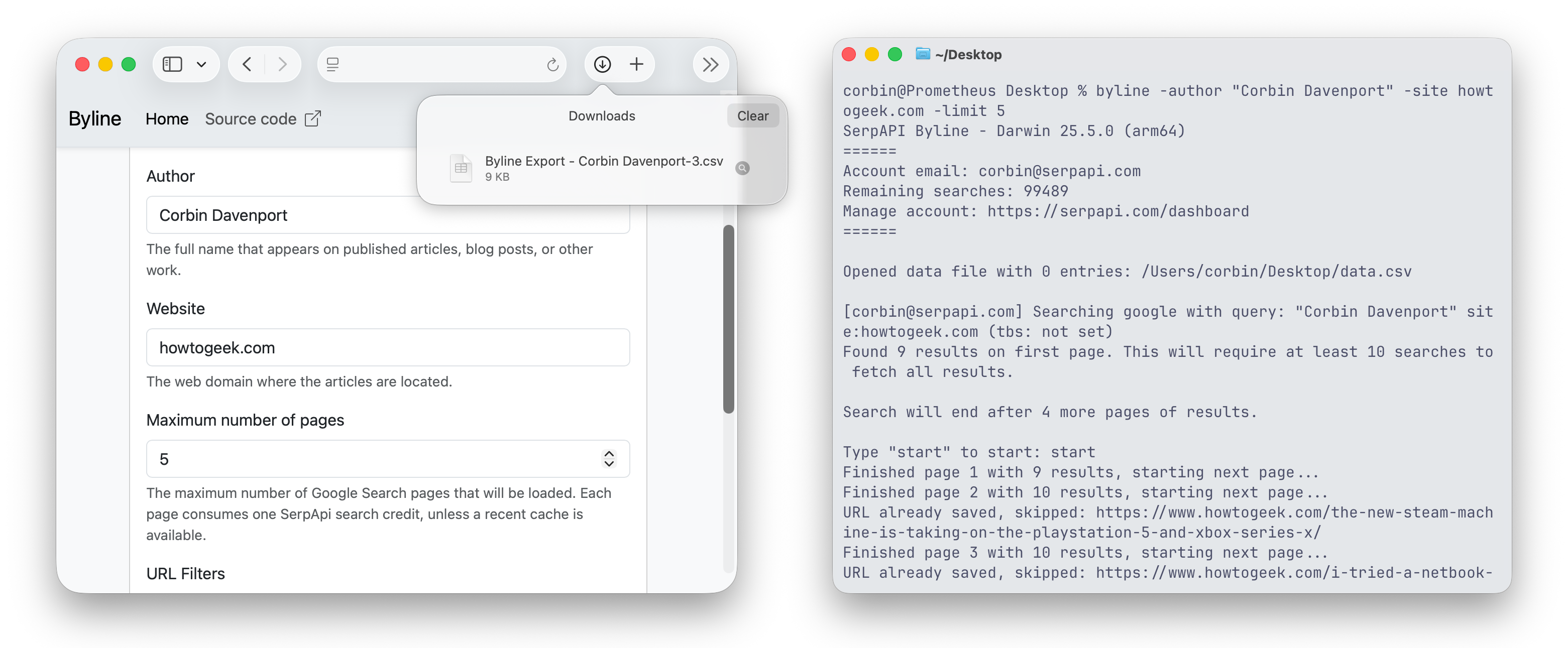Open the sidebar options chevron menu

201,64
